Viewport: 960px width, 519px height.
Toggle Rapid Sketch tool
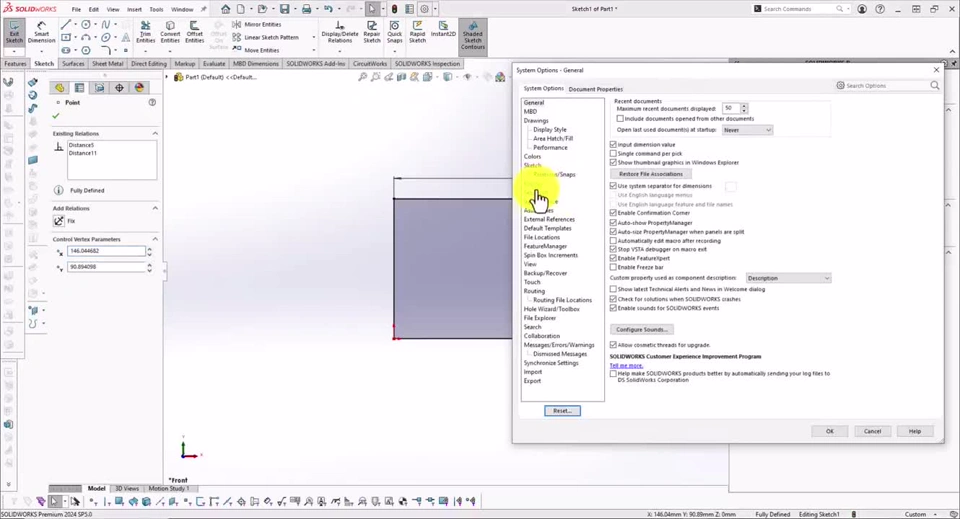[x=418, y=32]
